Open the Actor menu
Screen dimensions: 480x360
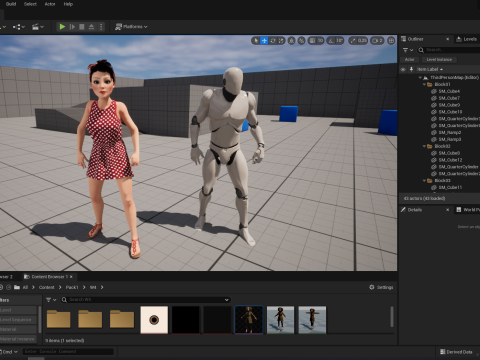click(x=50, y=4)
